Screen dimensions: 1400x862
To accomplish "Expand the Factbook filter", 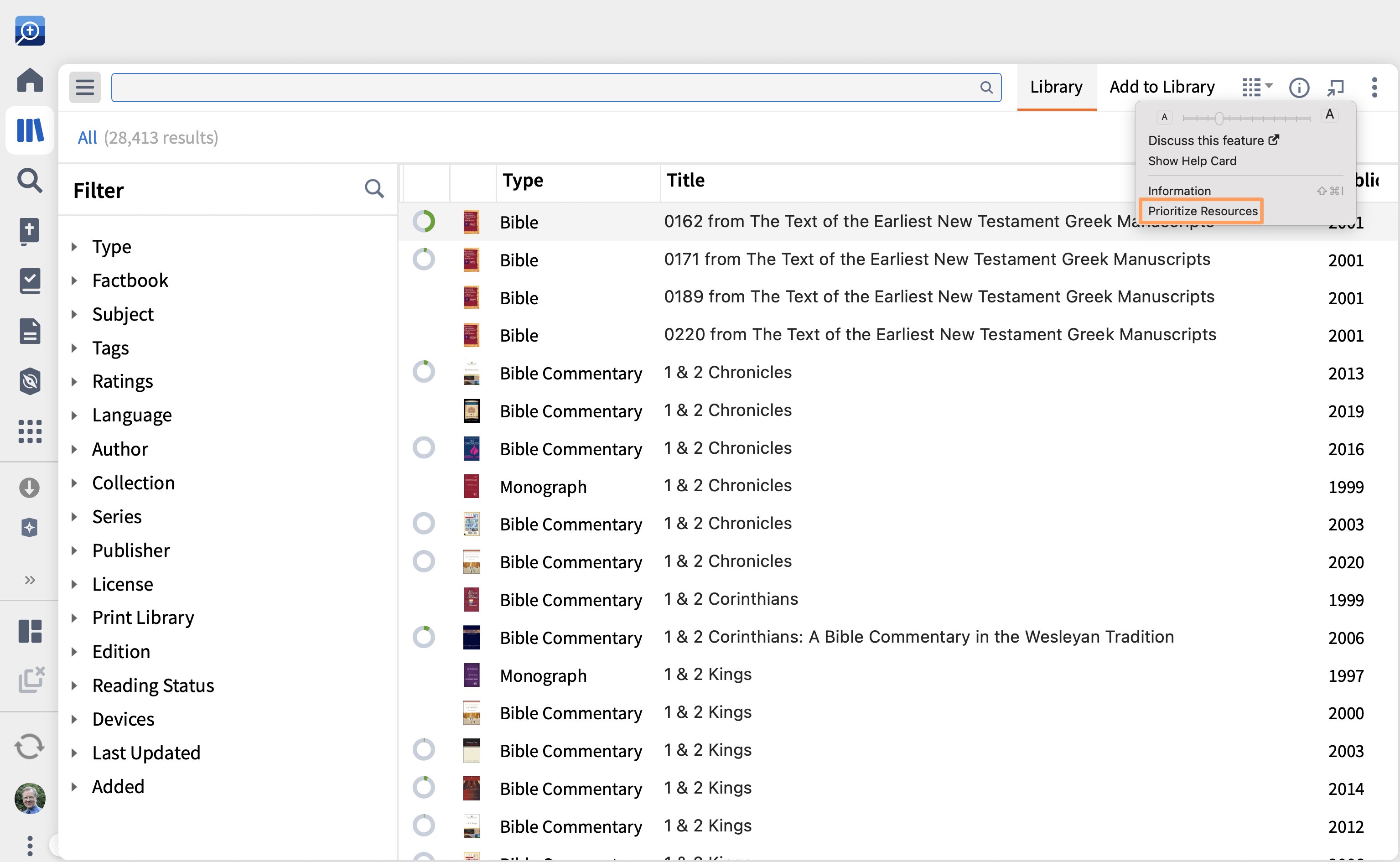I will pyautogui.click(x=74, y=280).
